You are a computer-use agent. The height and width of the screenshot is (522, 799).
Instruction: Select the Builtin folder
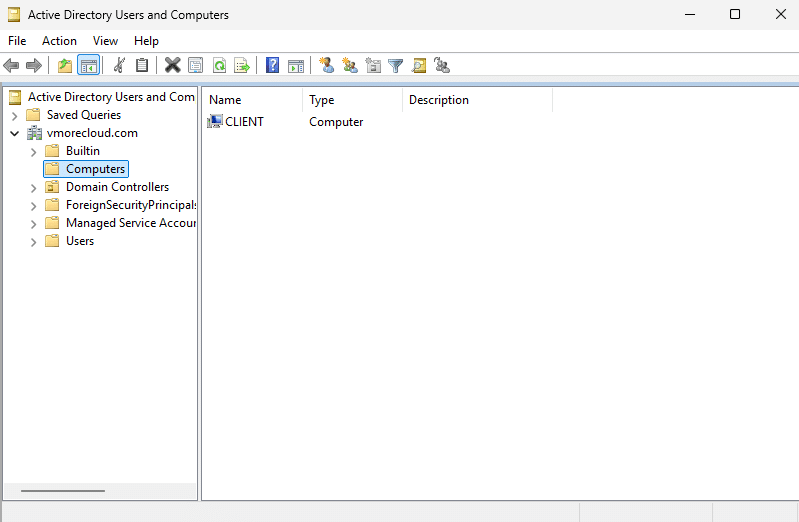[83, 151]
